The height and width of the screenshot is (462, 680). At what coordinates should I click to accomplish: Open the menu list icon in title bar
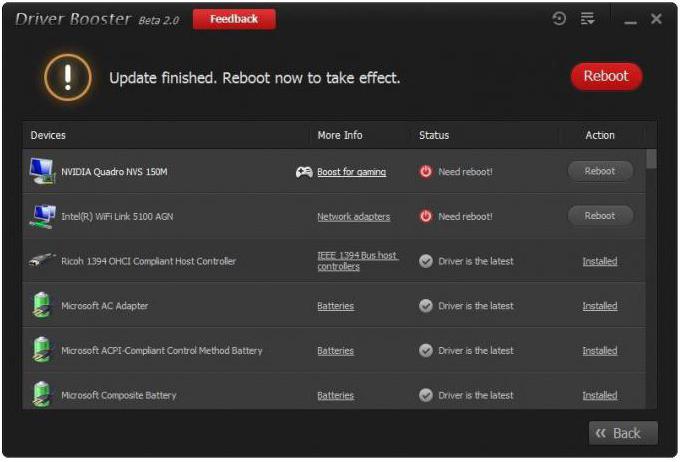click(x=588, y=19)
